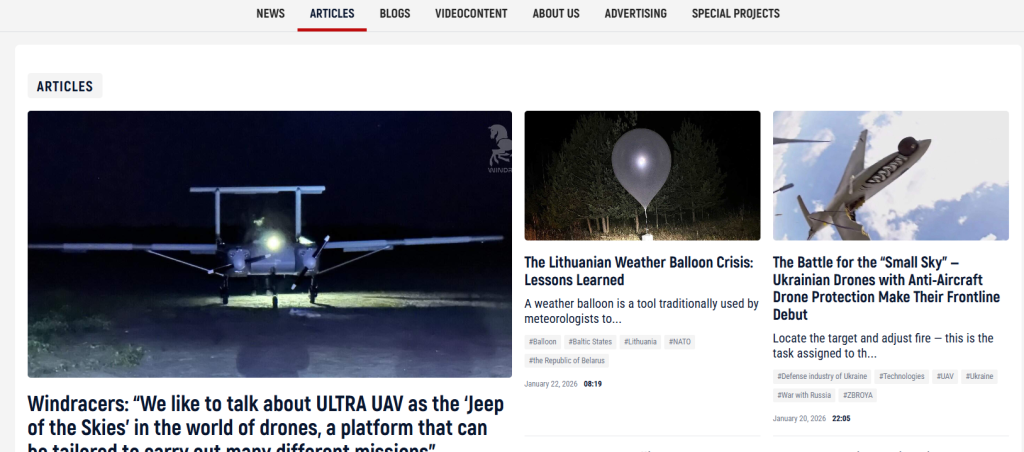This screenshot has width=1024, height=452.
Task: Select the ARTICLES tab
Action: 332,14
